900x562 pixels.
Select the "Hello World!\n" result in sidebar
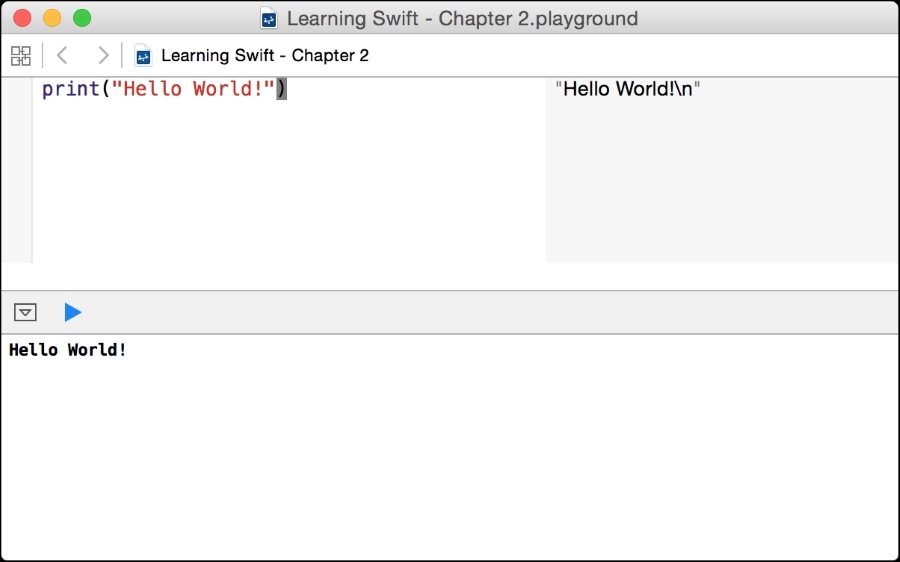pyautogui.click(x=628, y=89)
